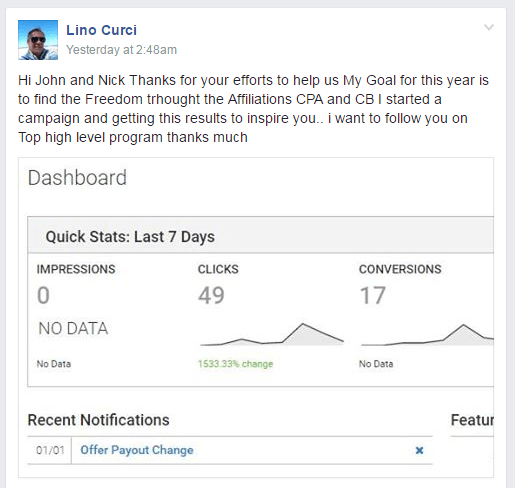The width and height of the screenshot is (515, 488).
Task: Click the Clicks sparkline chart
Action: point(272,335)
